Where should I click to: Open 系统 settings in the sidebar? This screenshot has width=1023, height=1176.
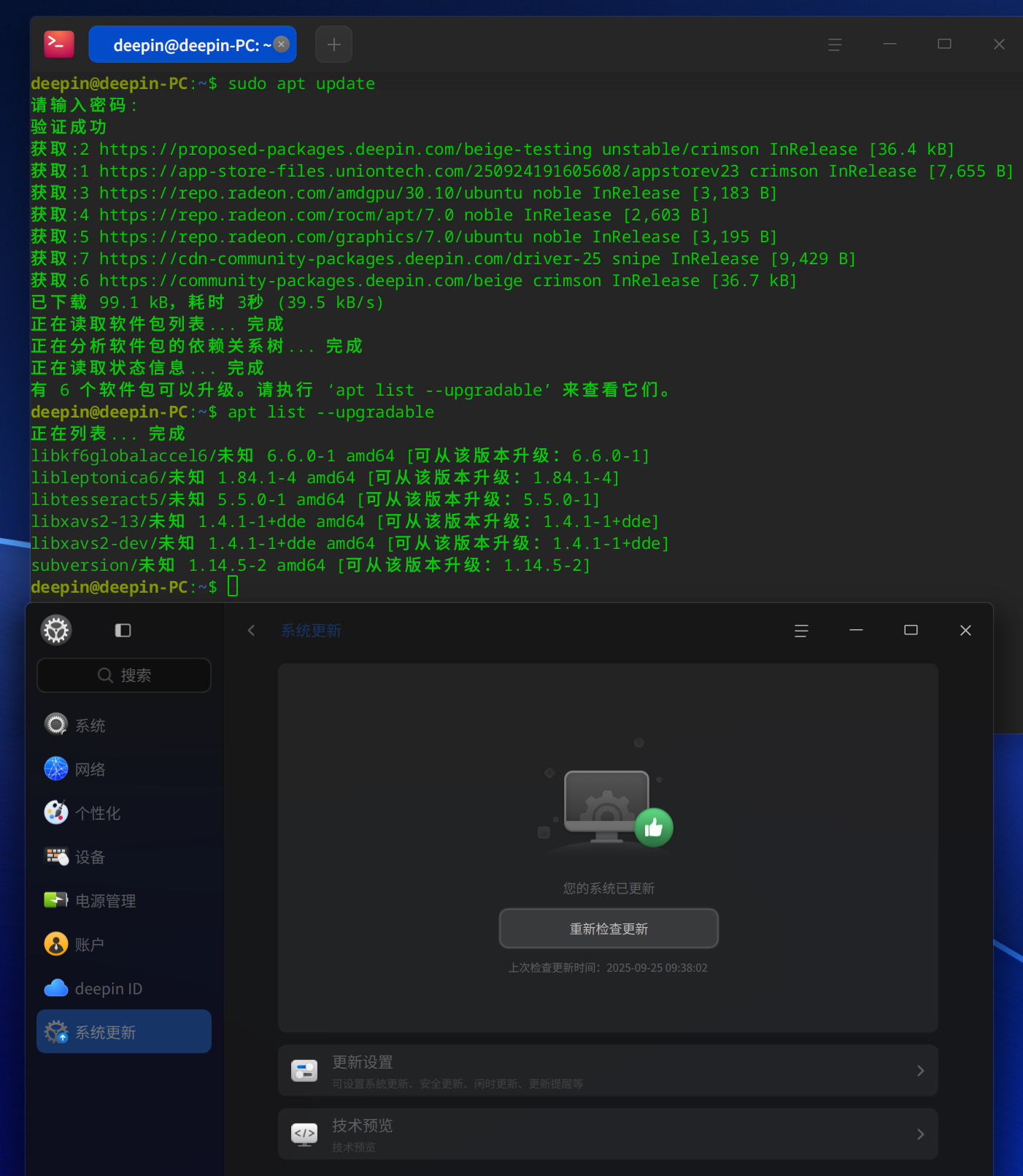click(x=124, y=725)
